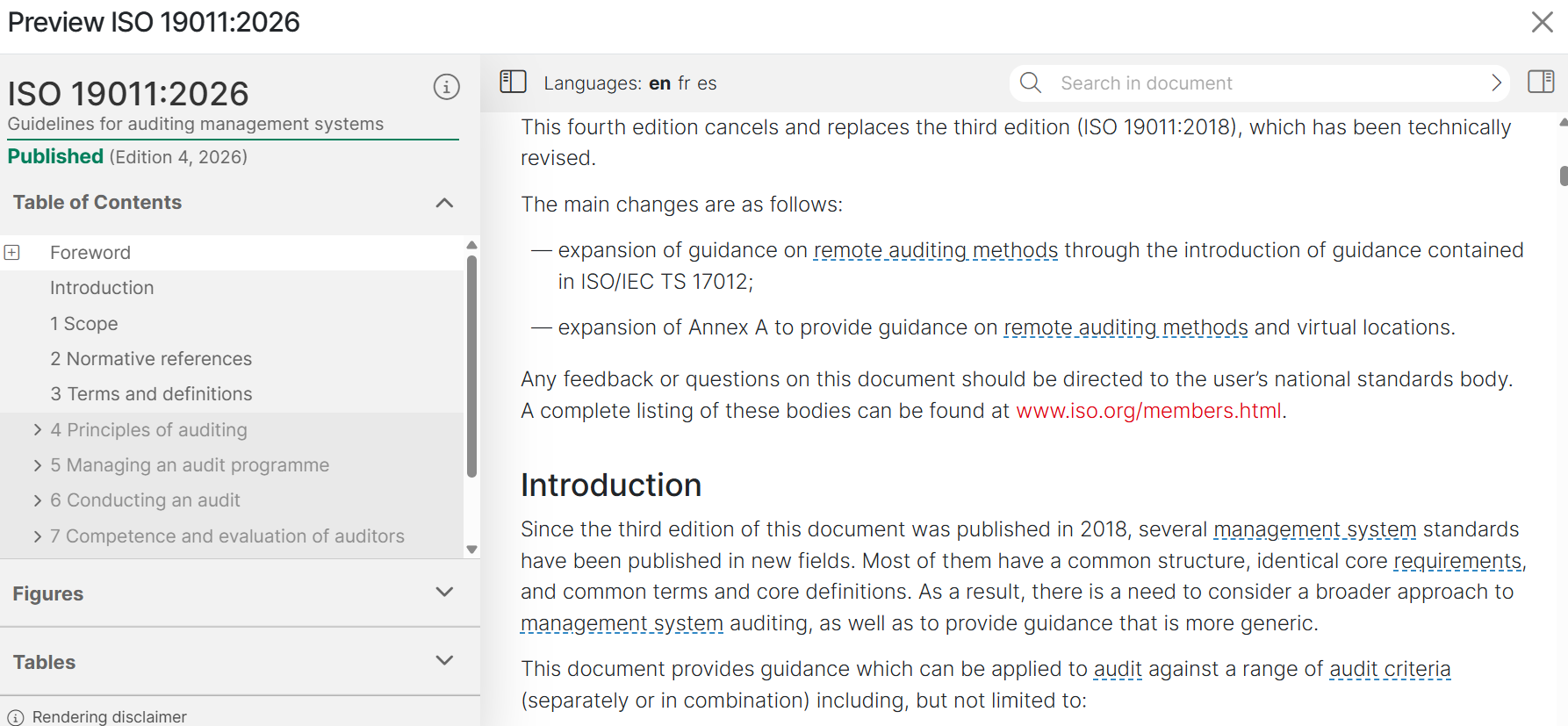Screen dimensions: 1568x726
Task: Close the ISO 19011:2026 preview
Action: (1542, 22)
